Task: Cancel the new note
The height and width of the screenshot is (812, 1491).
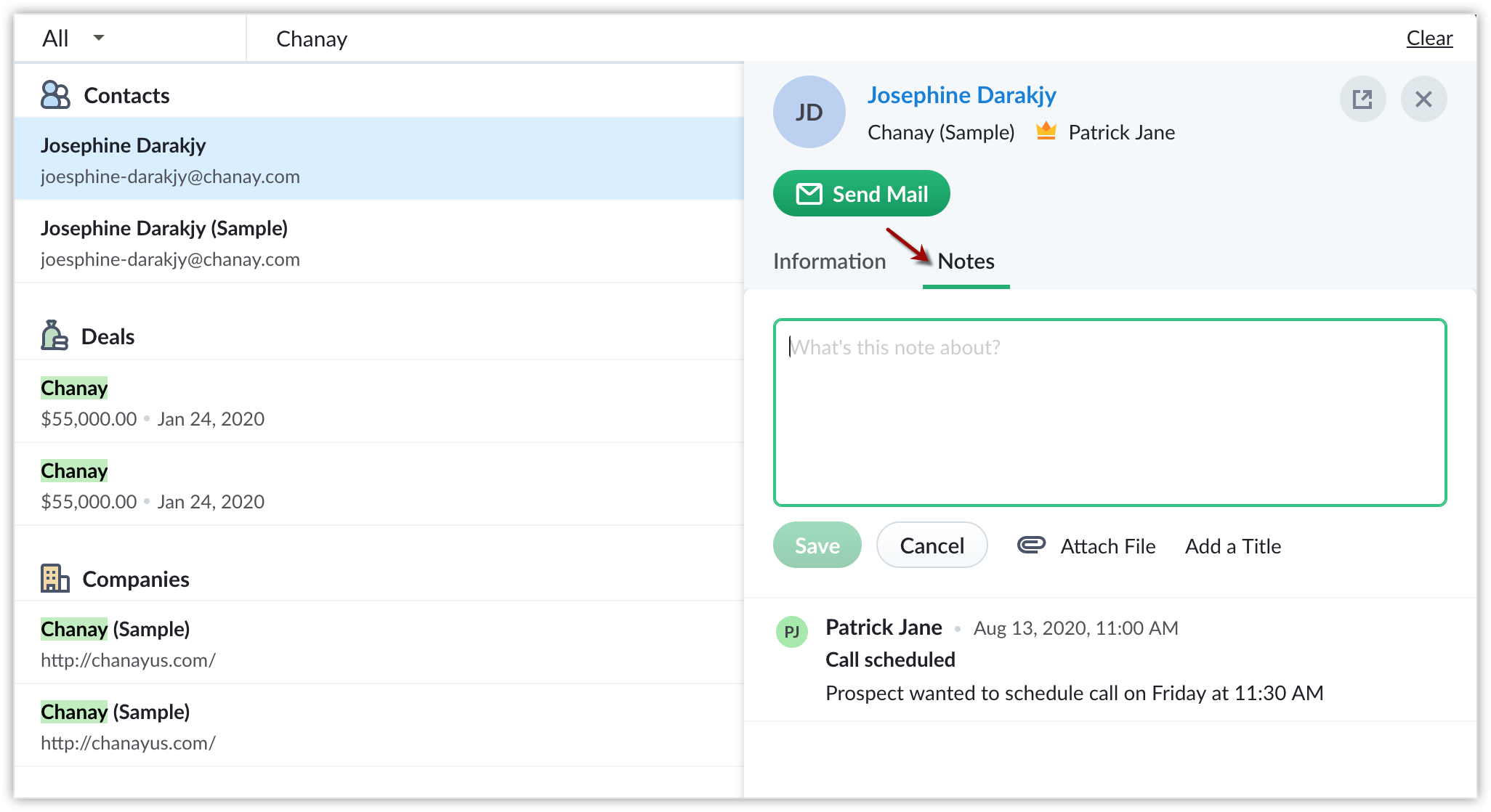Action: 932,545
